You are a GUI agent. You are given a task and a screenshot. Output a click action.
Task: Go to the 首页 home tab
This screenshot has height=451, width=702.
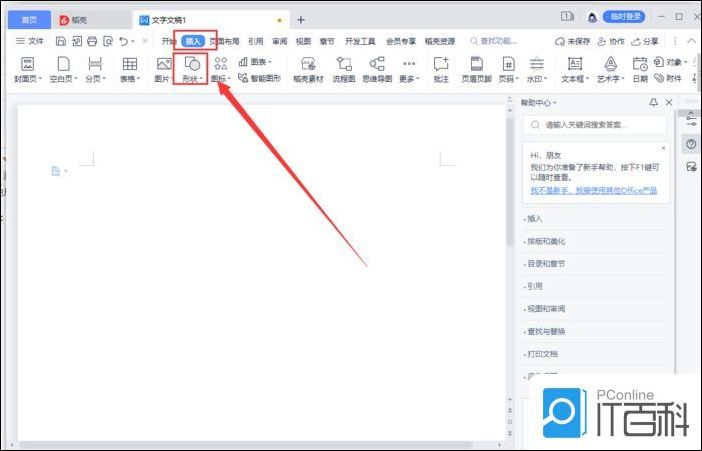pyautogui.click(x=29, y=20)
